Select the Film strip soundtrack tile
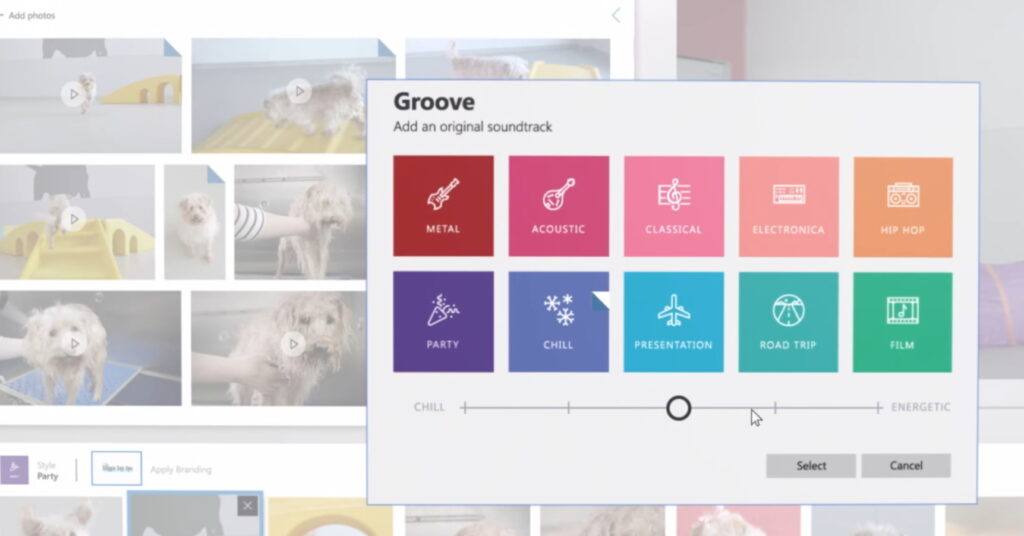The image size is (1024, 536). pos(903,323)
